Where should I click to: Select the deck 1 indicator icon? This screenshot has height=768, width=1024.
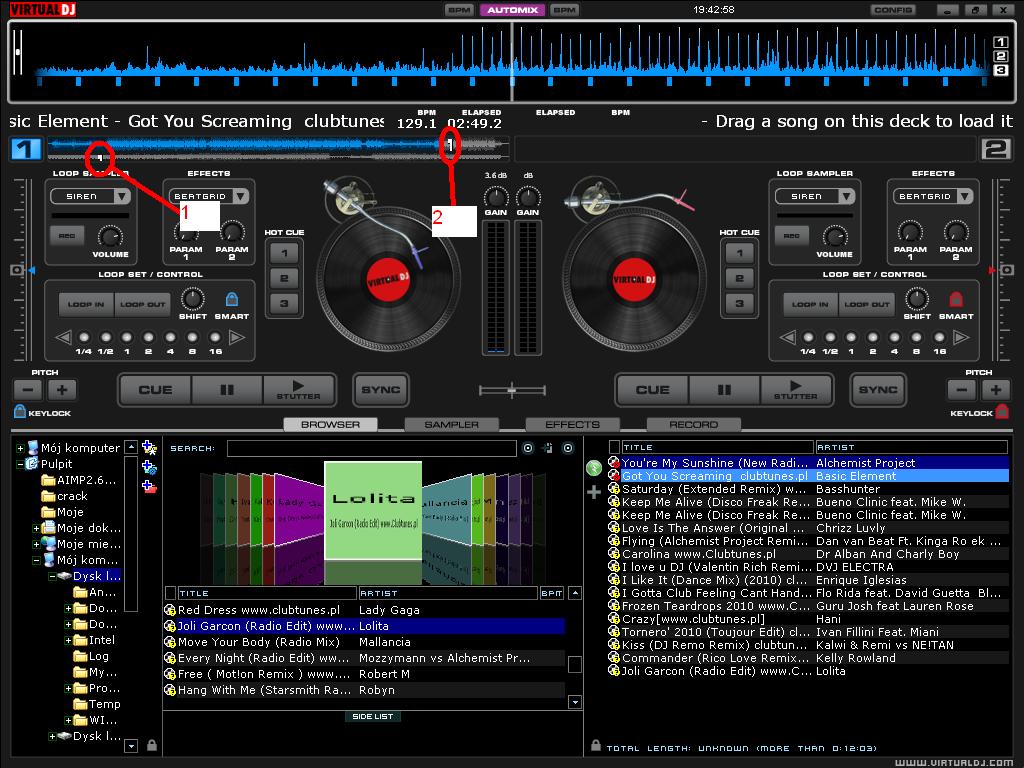[27, 149]
